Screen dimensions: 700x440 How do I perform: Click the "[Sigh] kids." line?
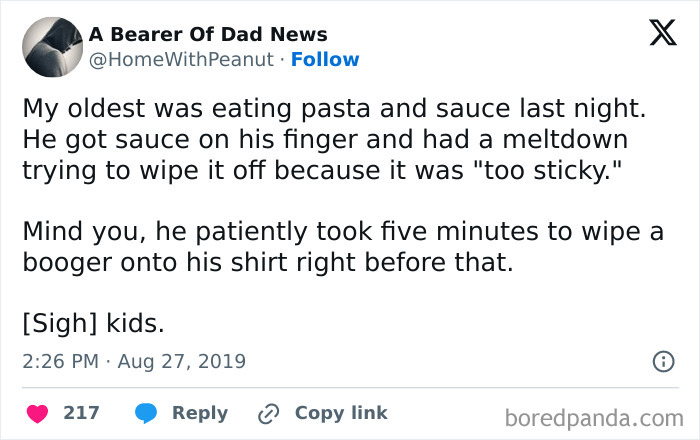click(x=90, y=324)
